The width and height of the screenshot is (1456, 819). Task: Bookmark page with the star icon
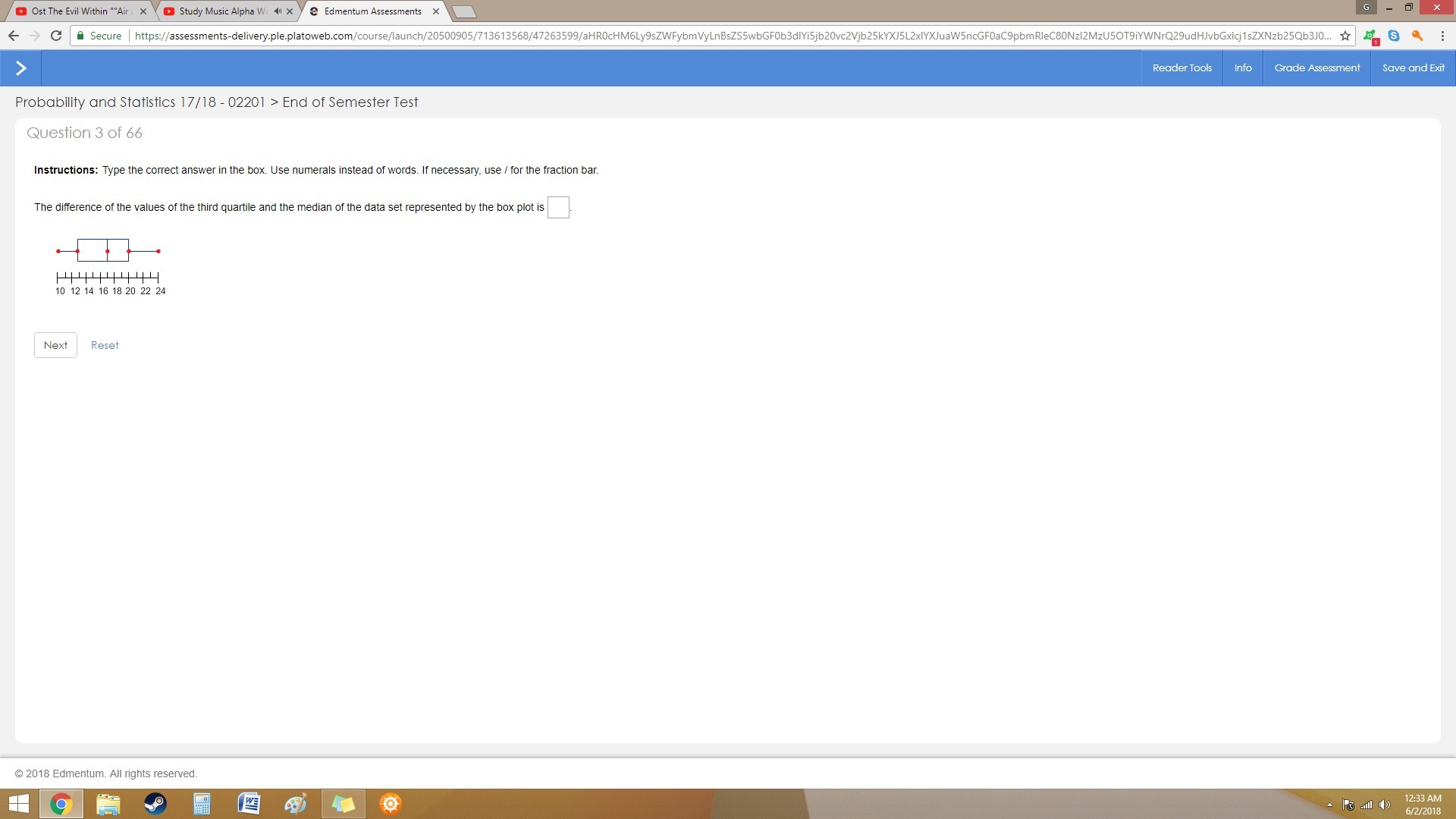(x=1345, y=36)
